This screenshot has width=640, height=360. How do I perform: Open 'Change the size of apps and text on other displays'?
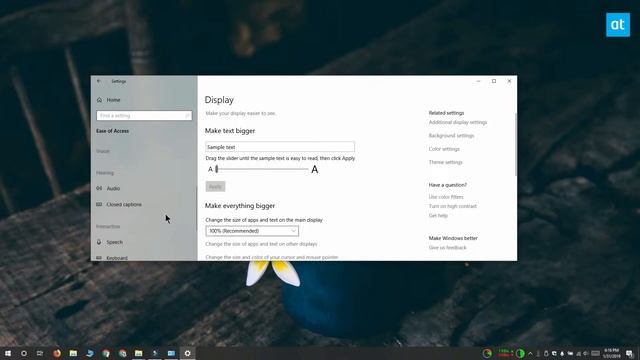(x=261, y=244)
